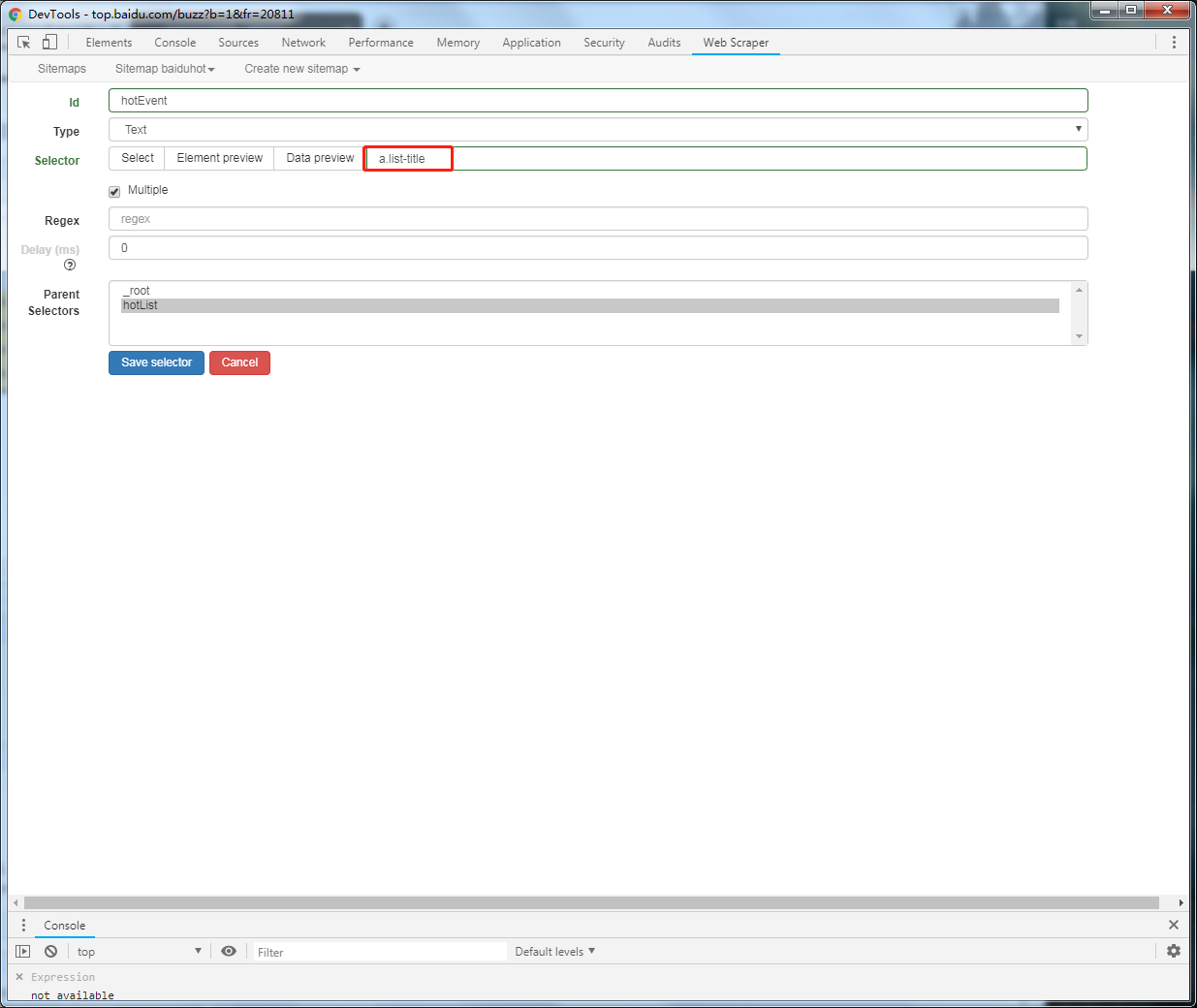Focus the Delay (ms) input field
Screen dimensions: 1197x1008
coord(598,248)
